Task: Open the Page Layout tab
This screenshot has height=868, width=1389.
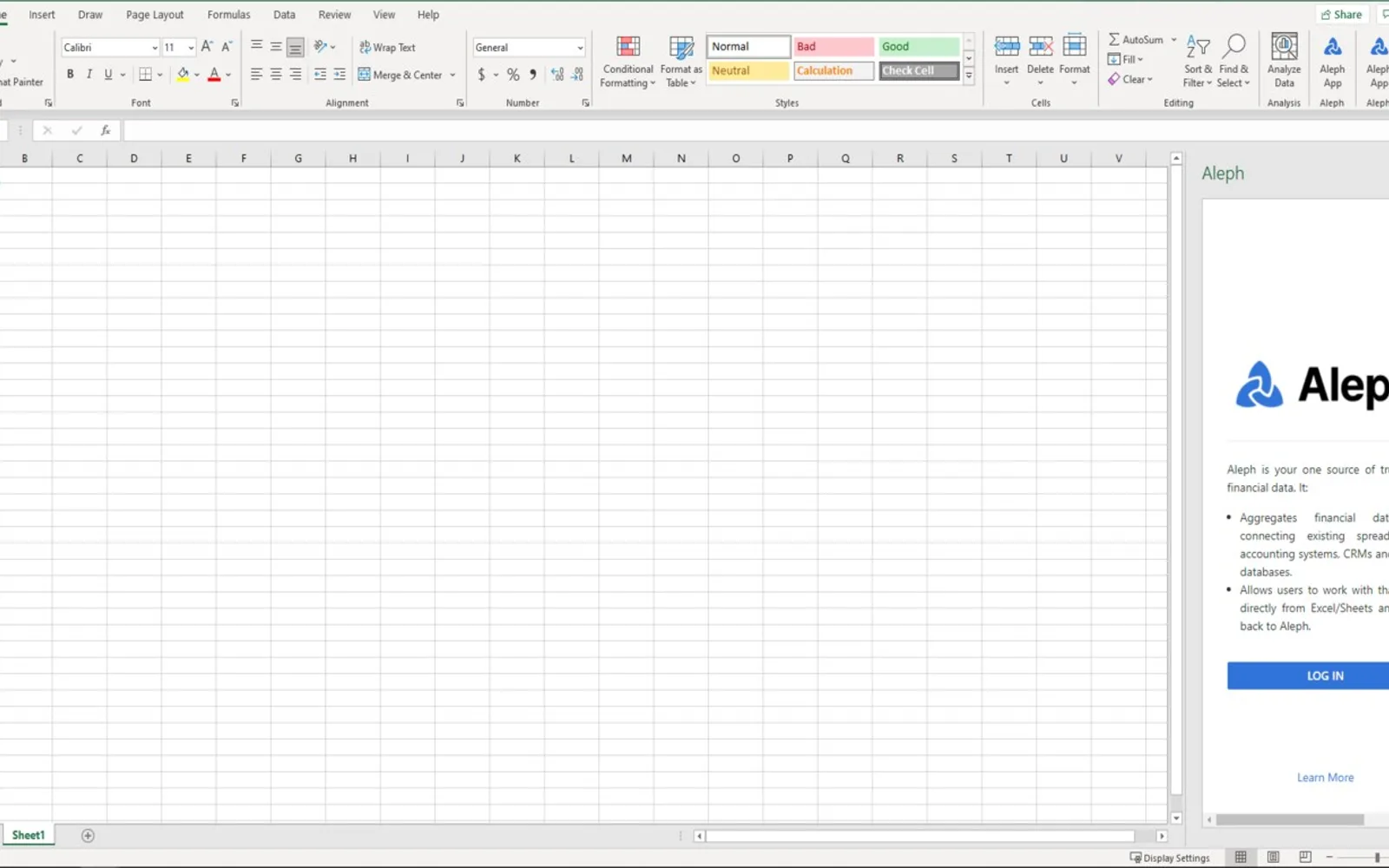Action: pyautogui.click(x=155, y=15)
